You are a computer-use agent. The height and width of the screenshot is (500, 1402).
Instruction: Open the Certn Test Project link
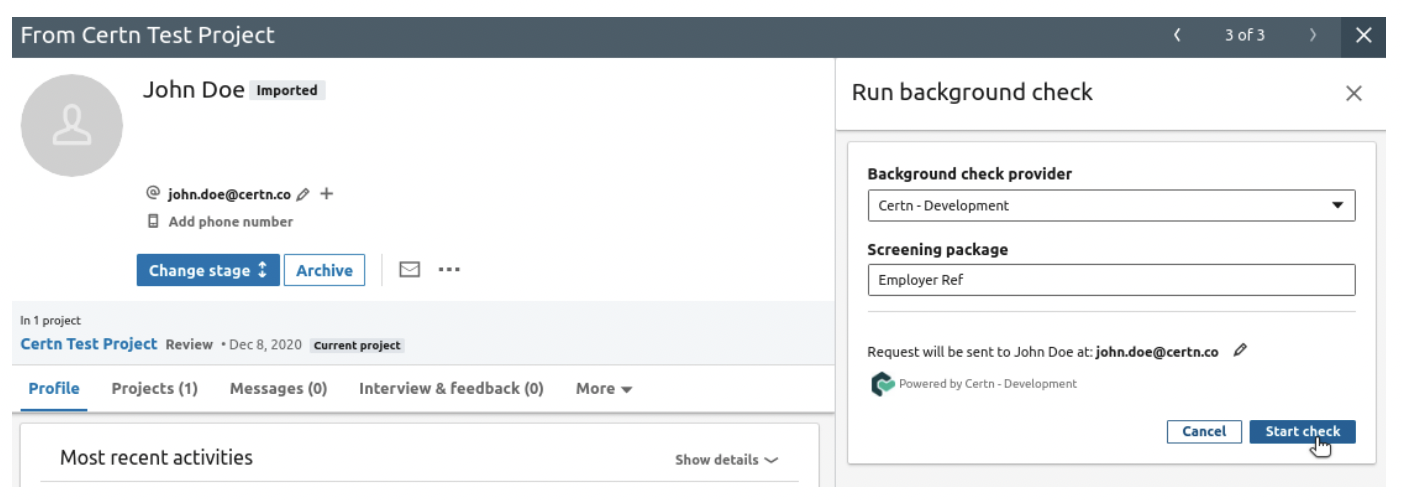point(89,344)
